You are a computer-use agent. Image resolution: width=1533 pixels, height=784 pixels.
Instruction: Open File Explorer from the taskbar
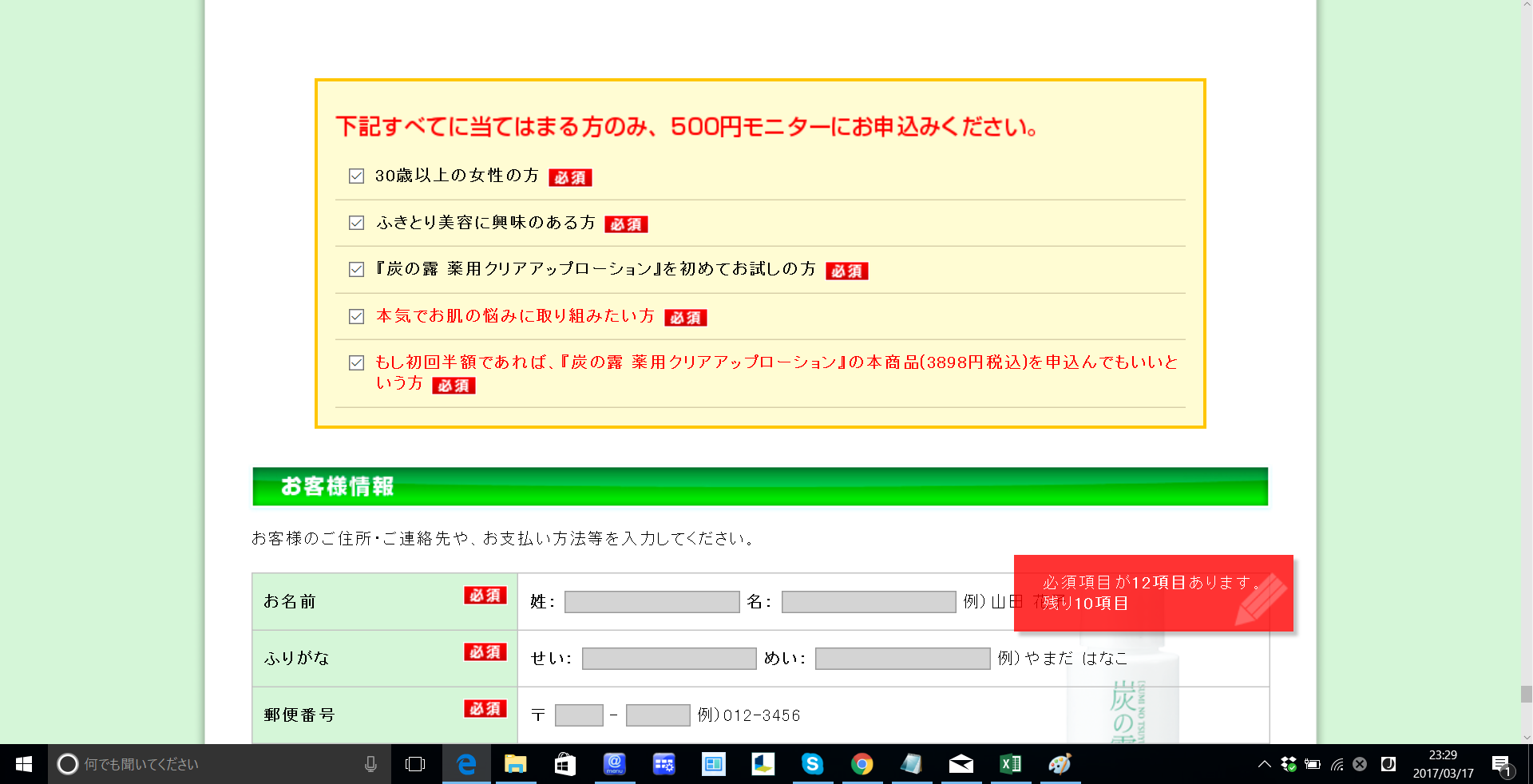[x=516, y=764]
